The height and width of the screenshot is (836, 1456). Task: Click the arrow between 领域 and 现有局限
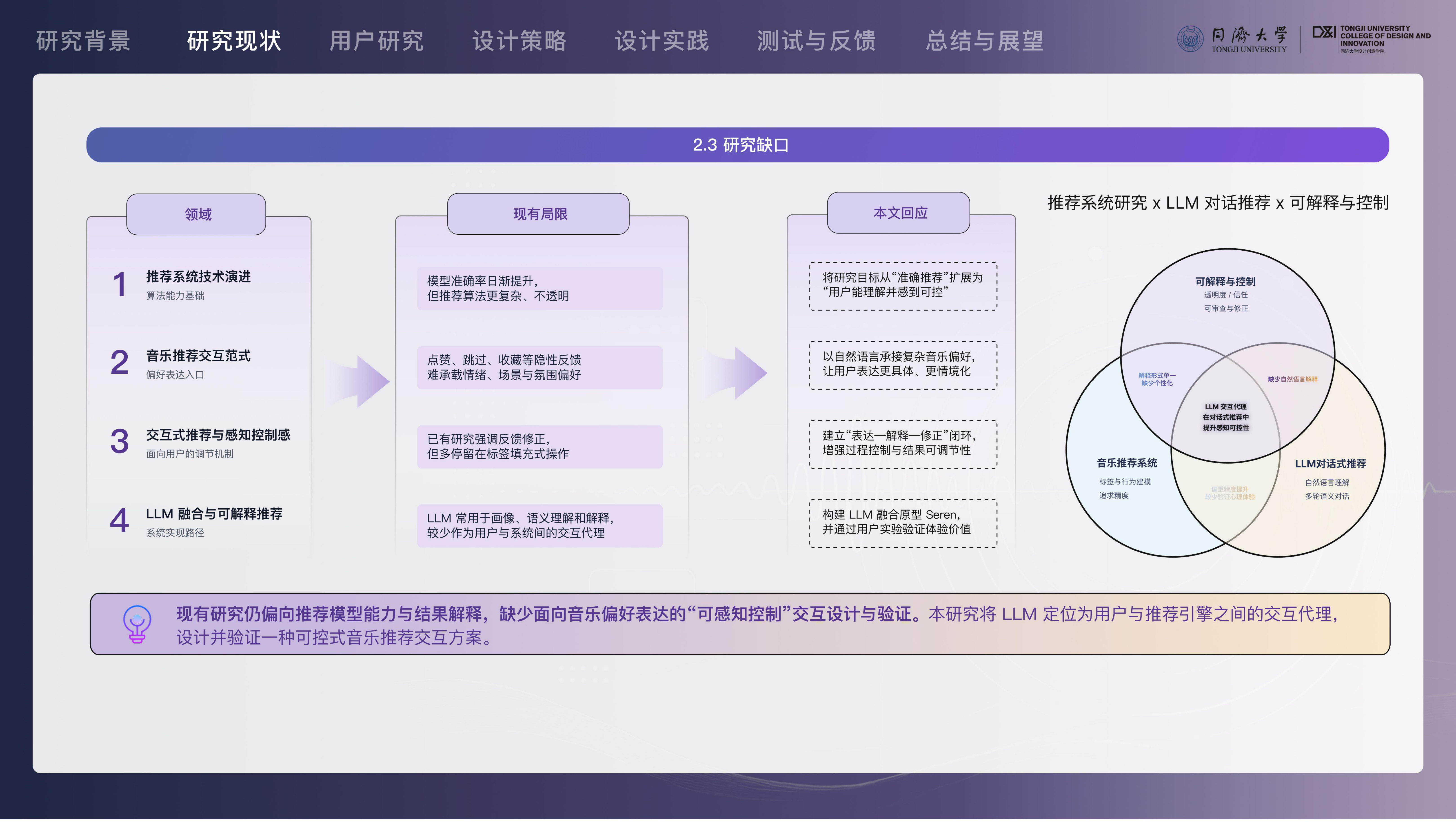[x=357, y=381]
